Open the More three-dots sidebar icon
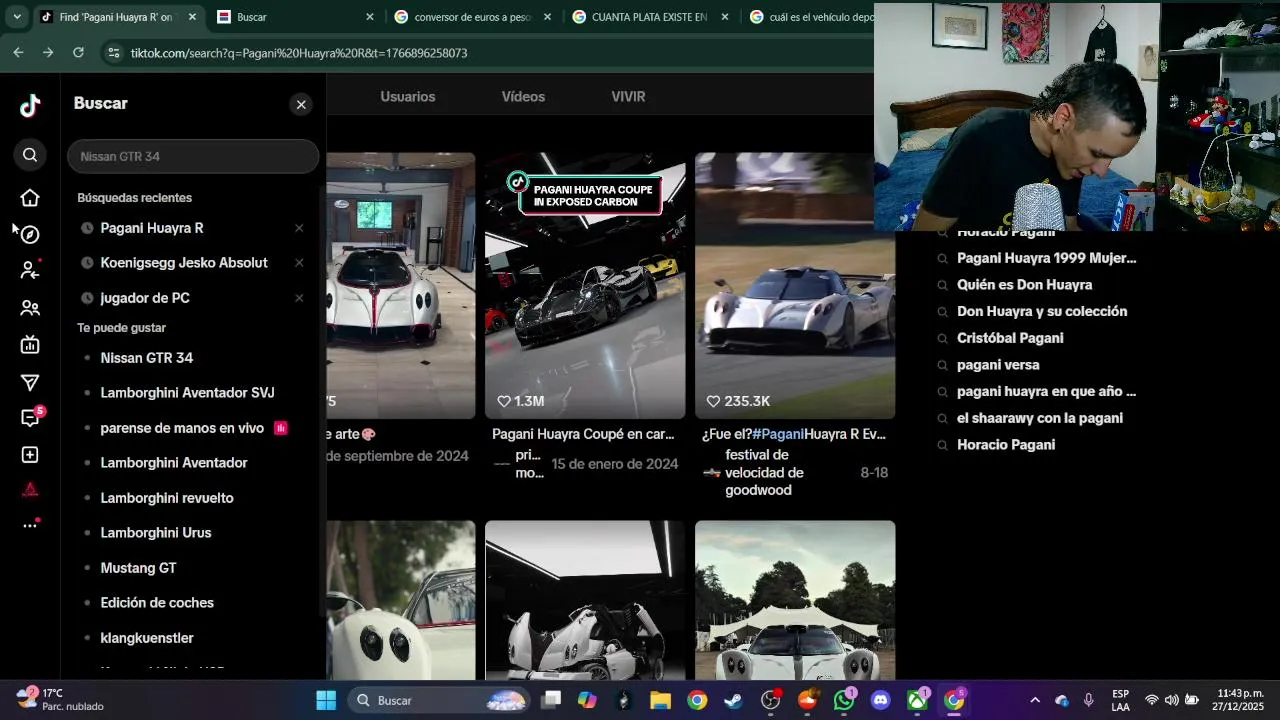Viewport: 1280px width, 720px height. (x=30, y=525)
